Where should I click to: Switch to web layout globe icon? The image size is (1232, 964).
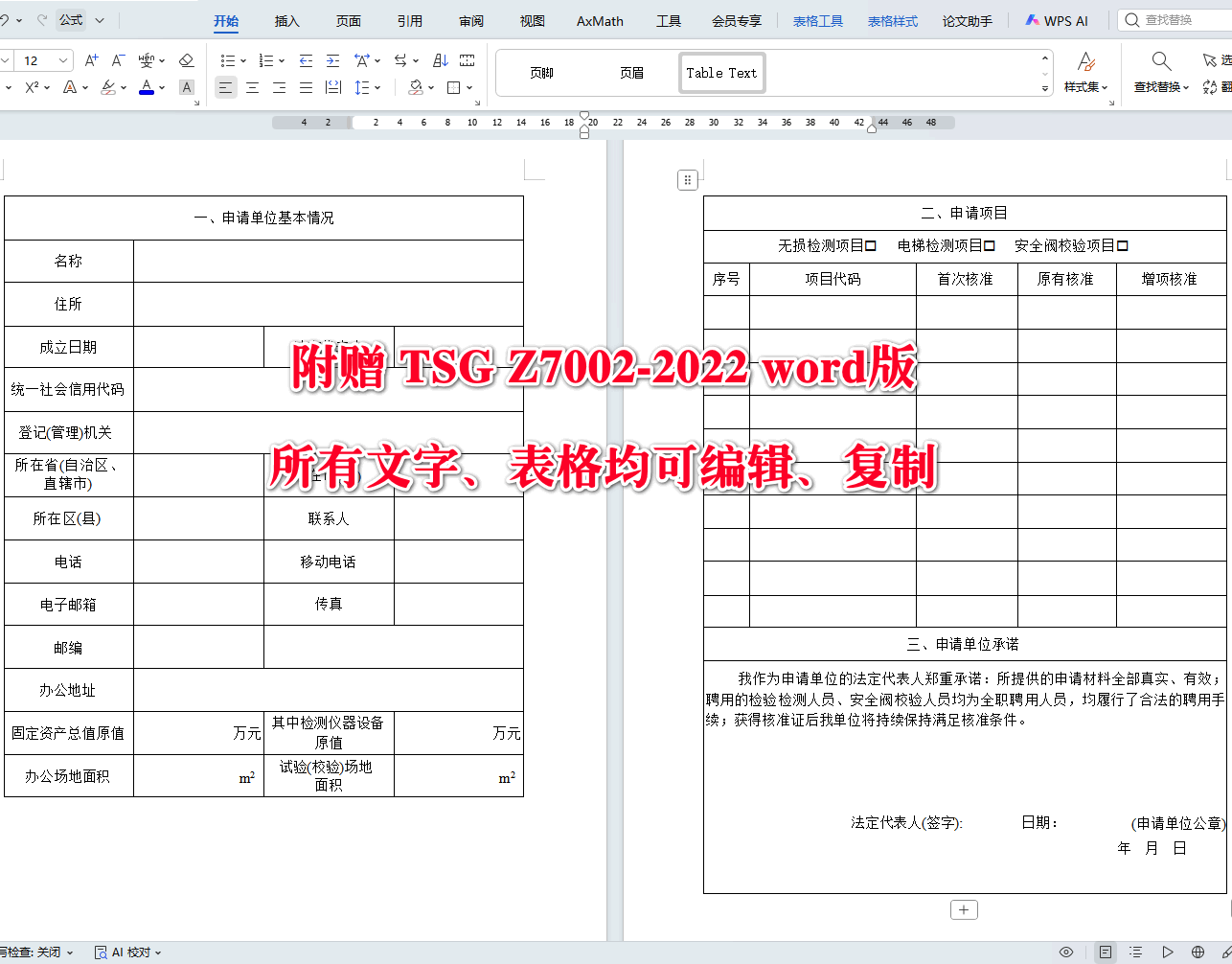click(x=1198, y=953)
